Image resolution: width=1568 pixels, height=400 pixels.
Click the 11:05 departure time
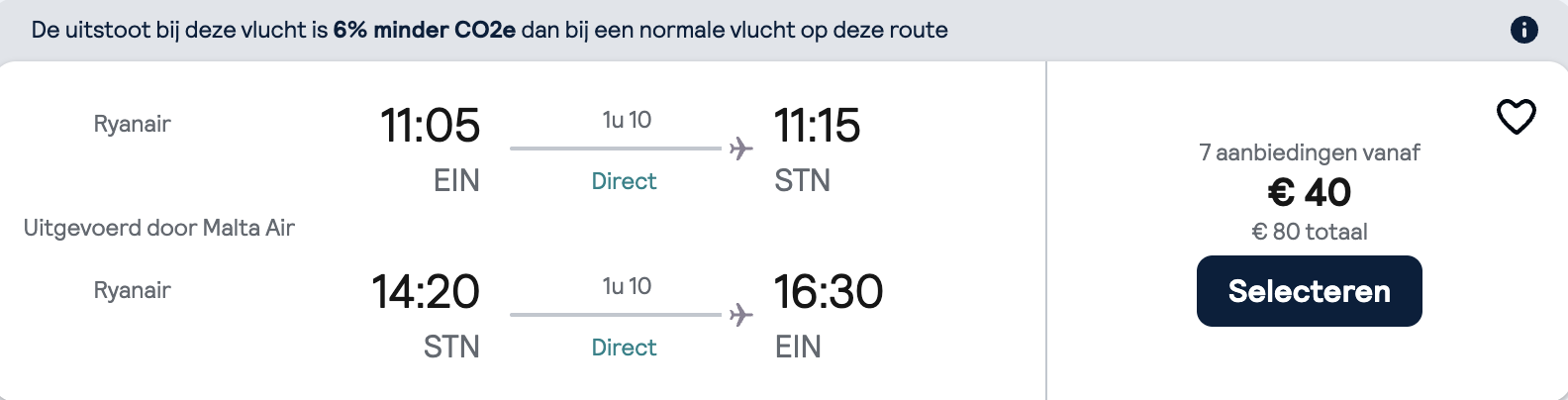[x=430, y=126]
